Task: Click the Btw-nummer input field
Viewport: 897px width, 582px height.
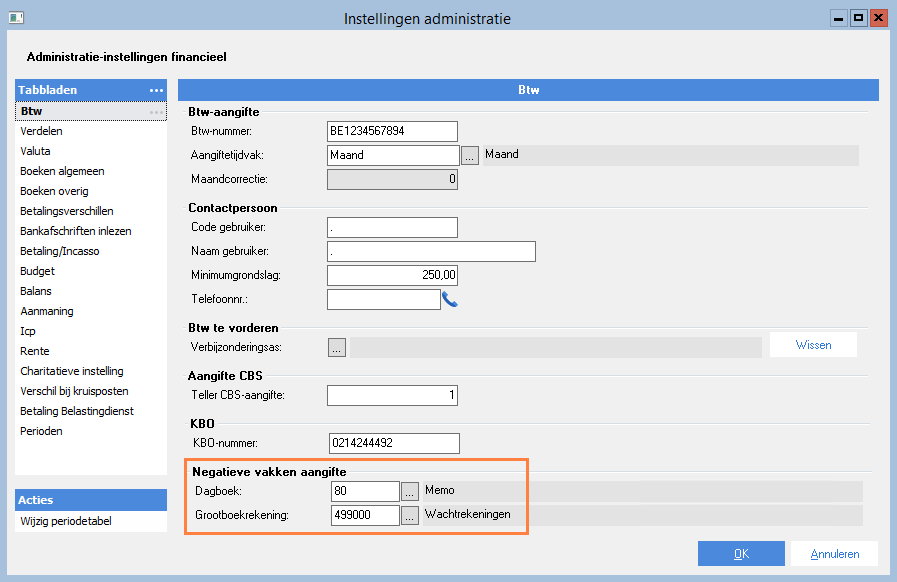Action: point(392,131)
